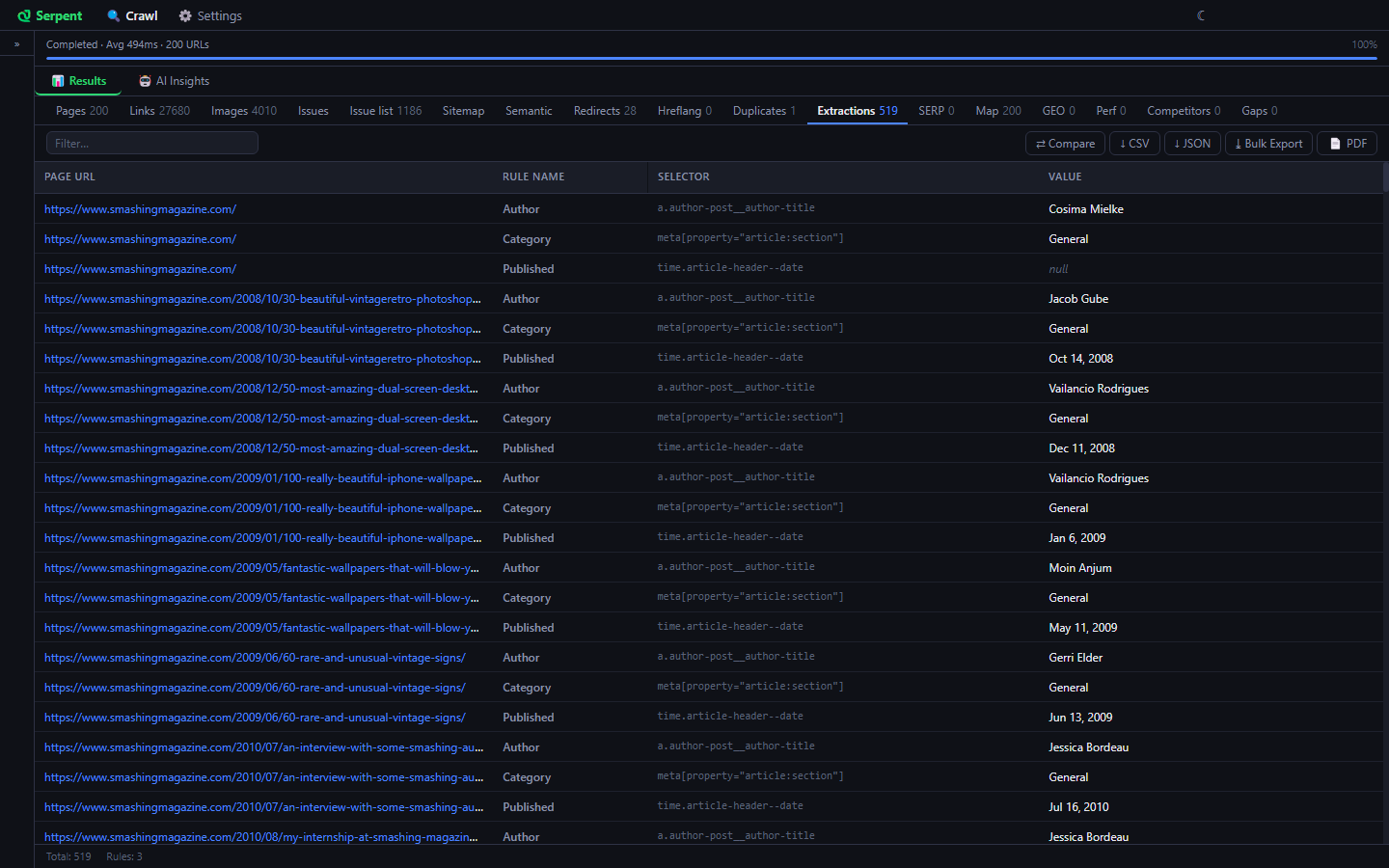Click the 'null' value cell
Image resolution: width=1389 pixels, height=868 pixels.
1058,269
